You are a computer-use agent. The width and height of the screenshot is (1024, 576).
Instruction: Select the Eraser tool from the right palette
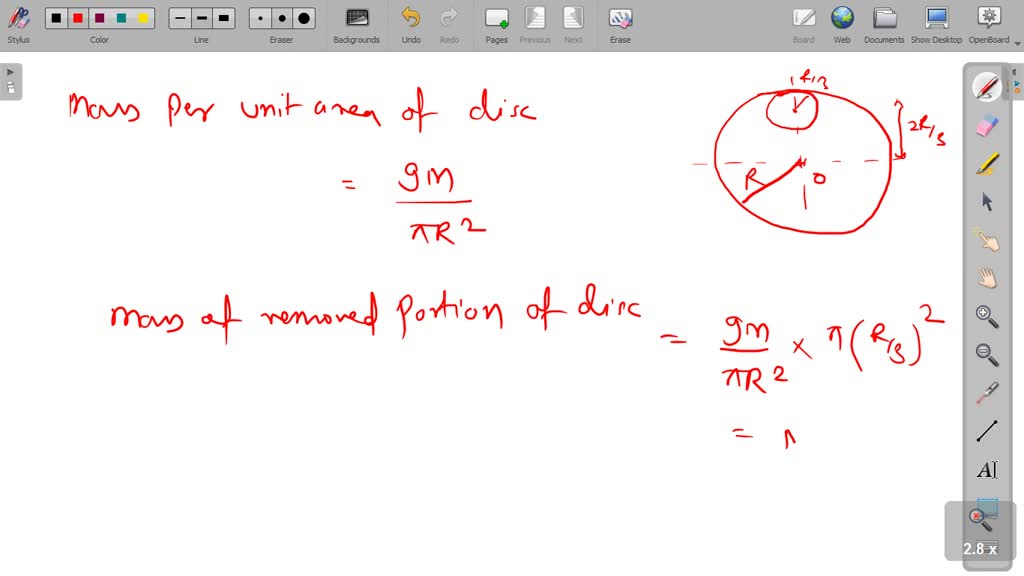point(986,124)
